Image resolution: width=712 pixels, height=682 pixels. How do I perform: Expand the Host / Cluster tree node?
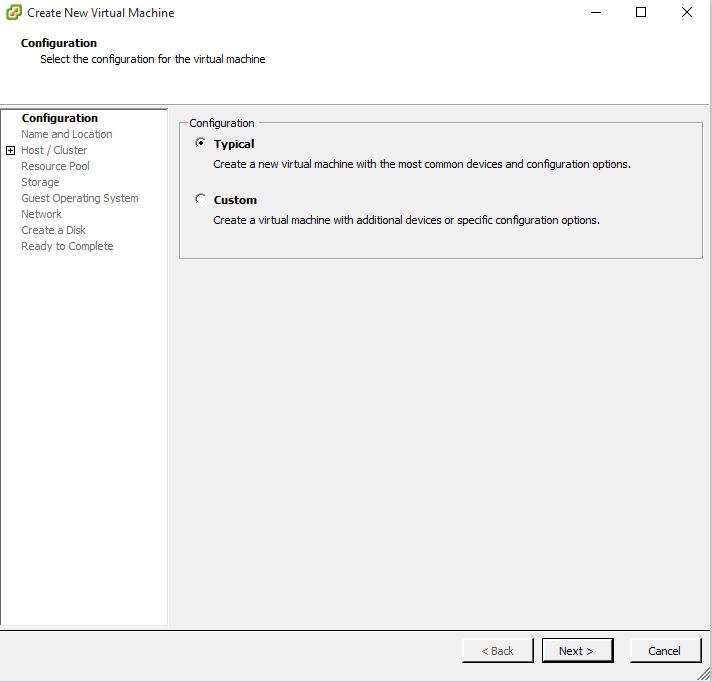point(10,150)
